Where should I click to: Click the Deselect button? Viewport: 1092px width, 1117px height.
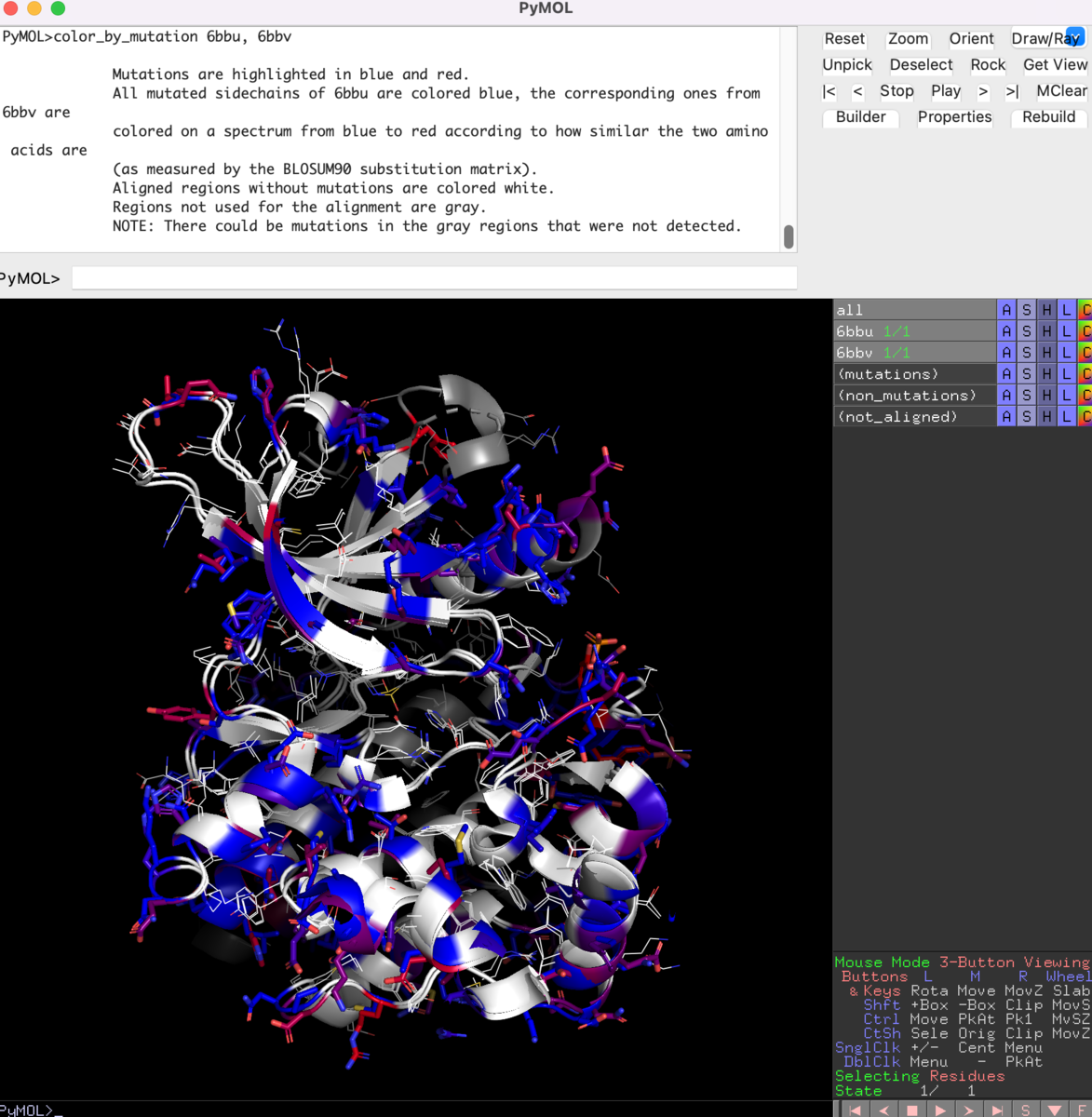click(921, 65)
